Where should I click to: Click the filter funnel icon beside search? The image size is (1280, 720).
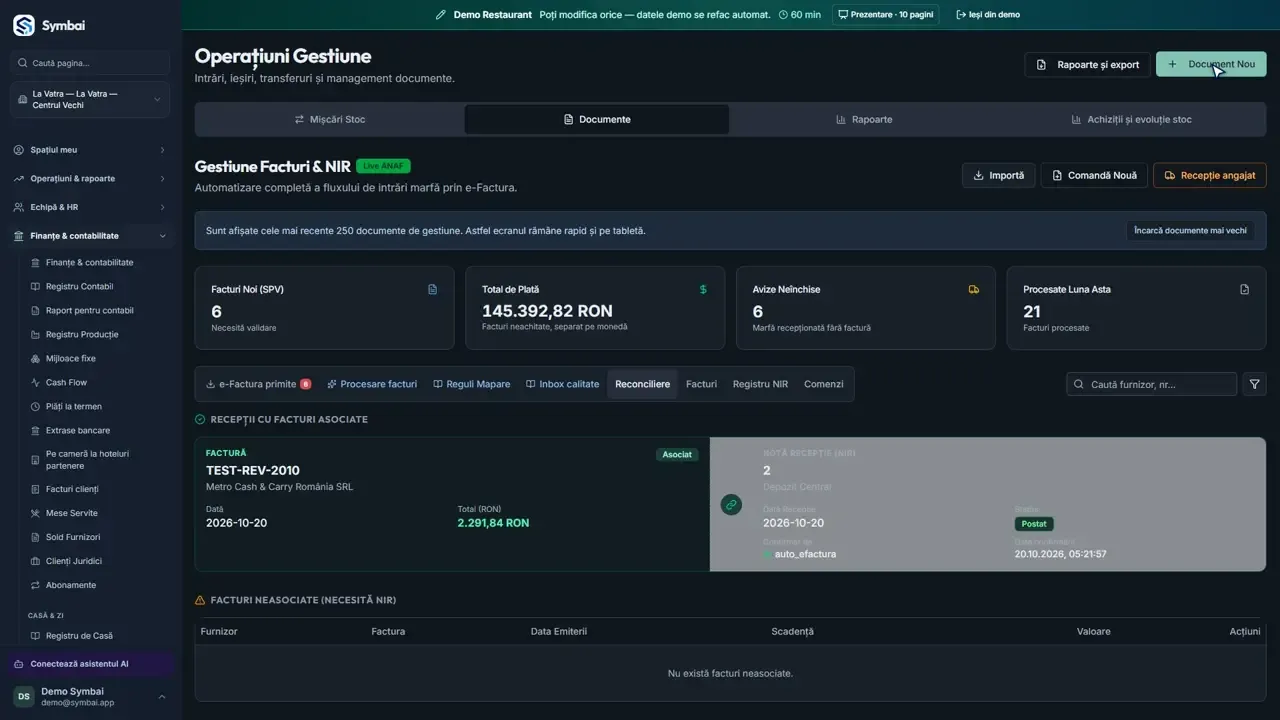(x=1254, y=384)
